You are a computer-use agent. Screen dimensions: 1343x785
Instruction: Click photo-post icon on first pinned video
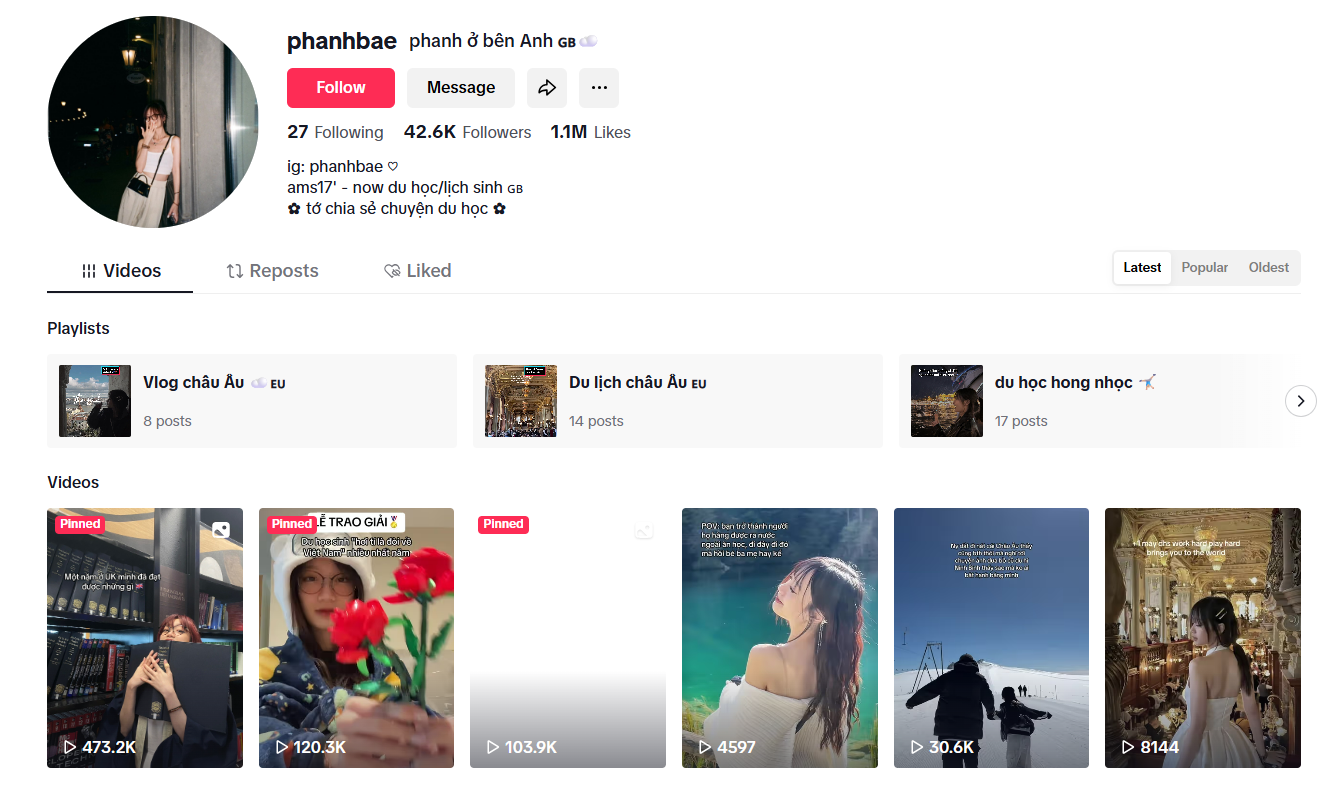click(x=221, y=530)
